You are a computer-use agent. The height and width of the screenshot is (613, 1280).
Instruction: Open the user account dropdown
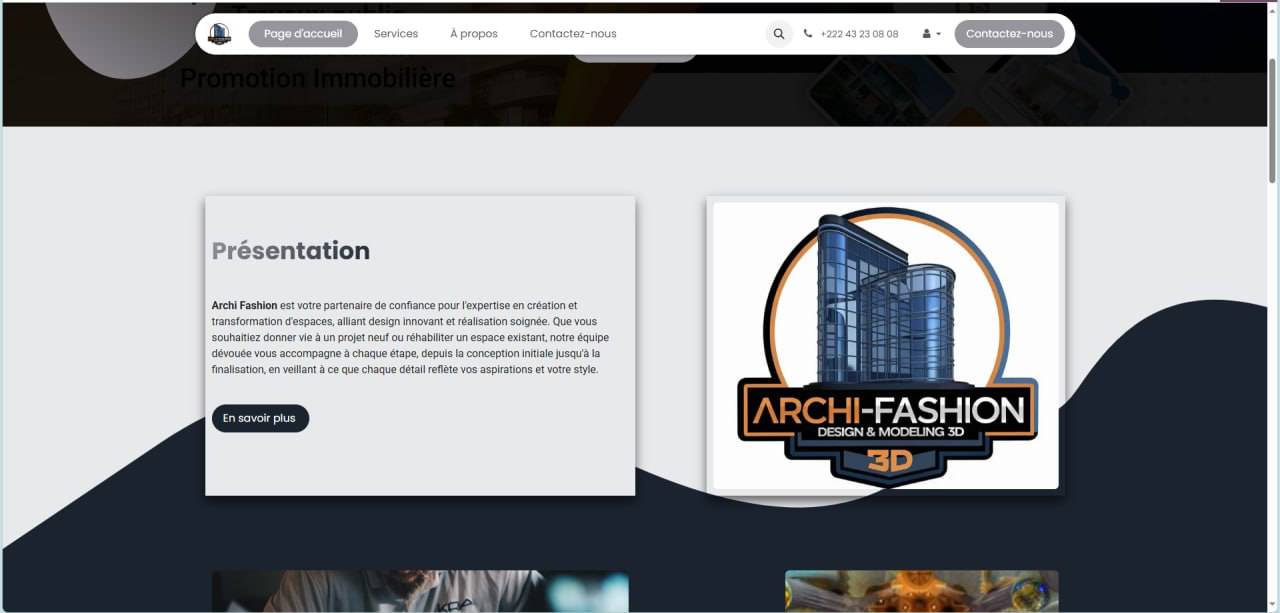coord(931,34)
